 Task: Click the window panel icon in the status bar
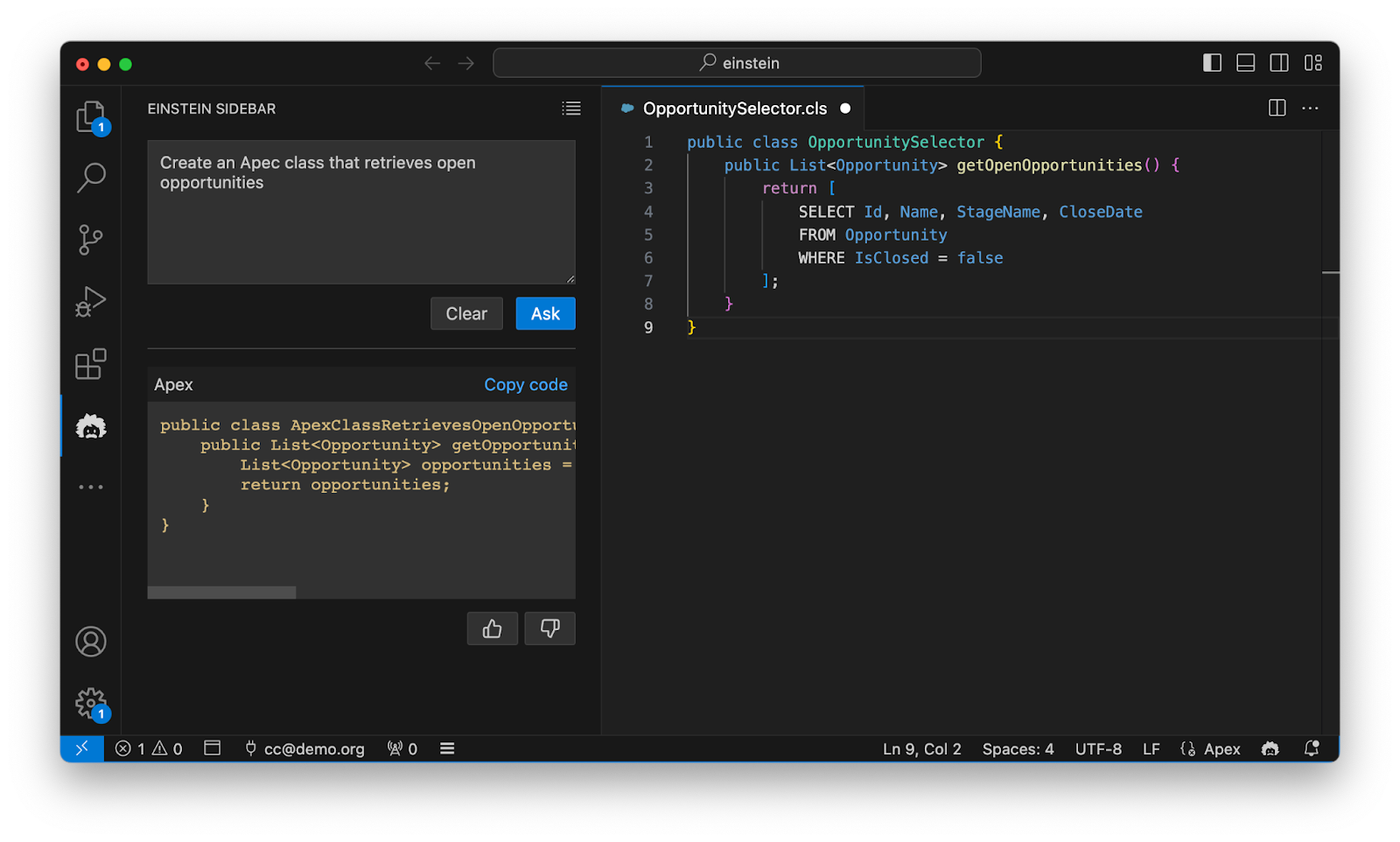pyautogui.click(x=212, y=748)
